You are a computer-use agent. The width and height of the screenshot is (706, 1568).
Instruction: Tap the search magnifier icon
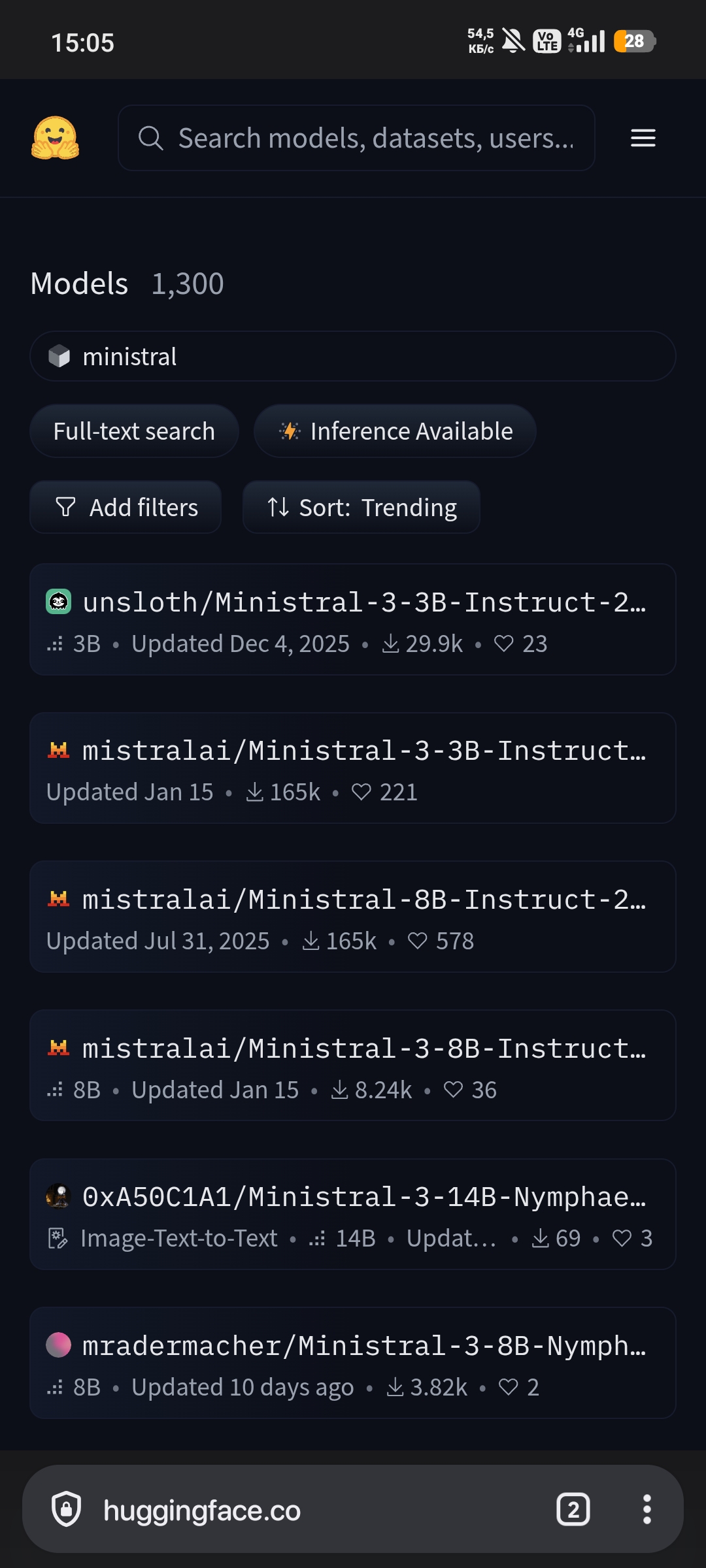pyautogui.click(x=150, y=138)
